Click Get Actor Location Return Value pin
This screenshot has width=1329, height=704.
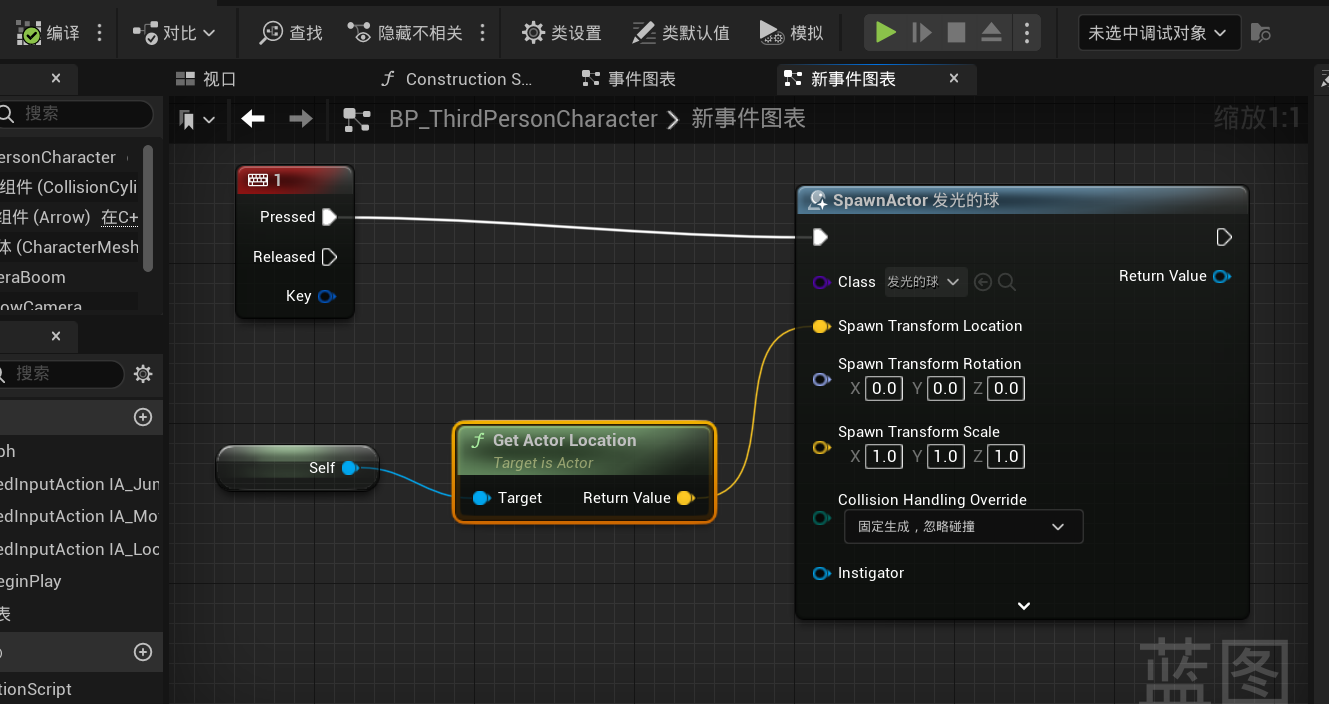click(686, 498)
